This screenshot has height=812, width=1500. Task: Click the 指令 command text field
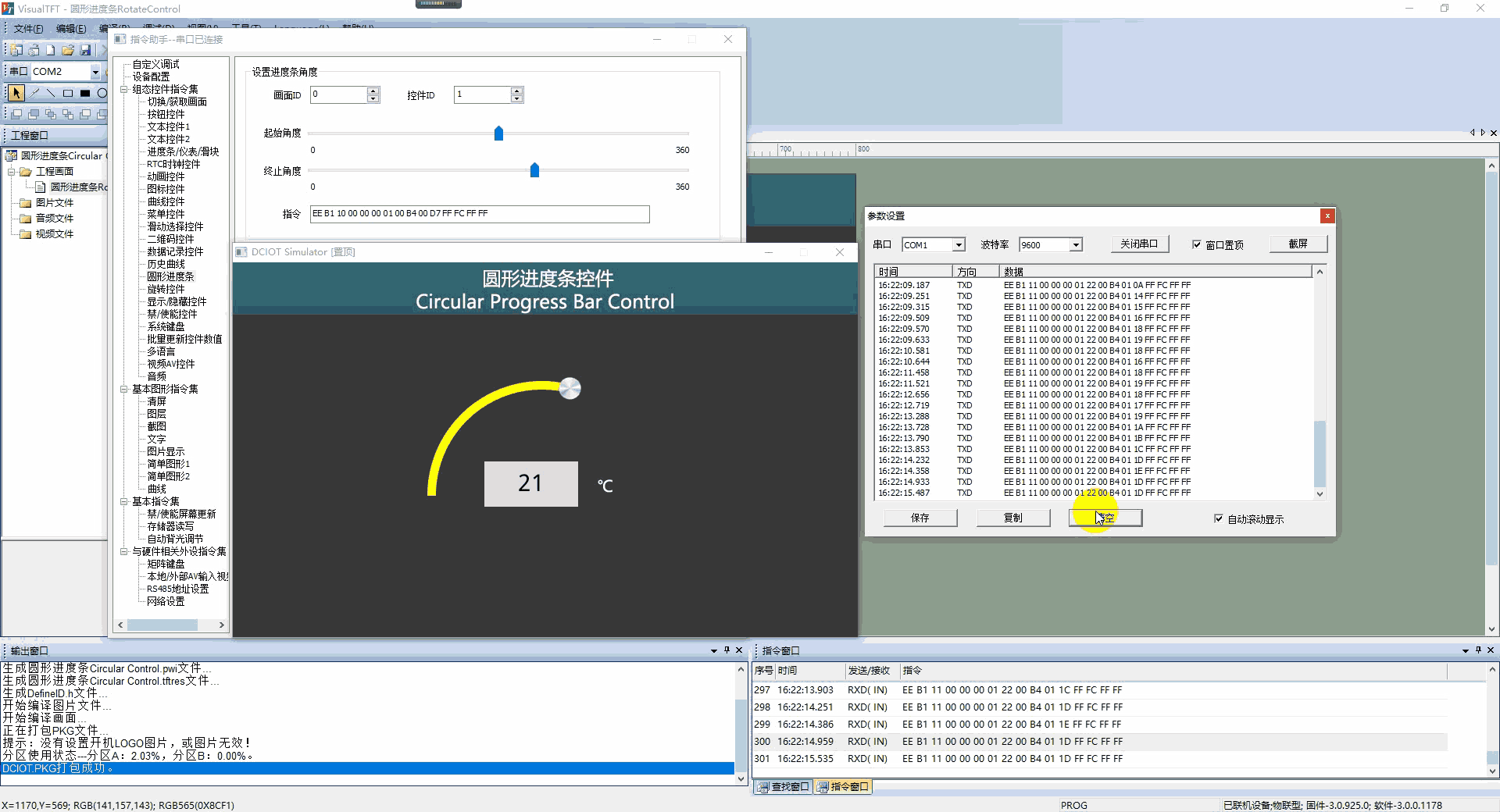[480, 214]
